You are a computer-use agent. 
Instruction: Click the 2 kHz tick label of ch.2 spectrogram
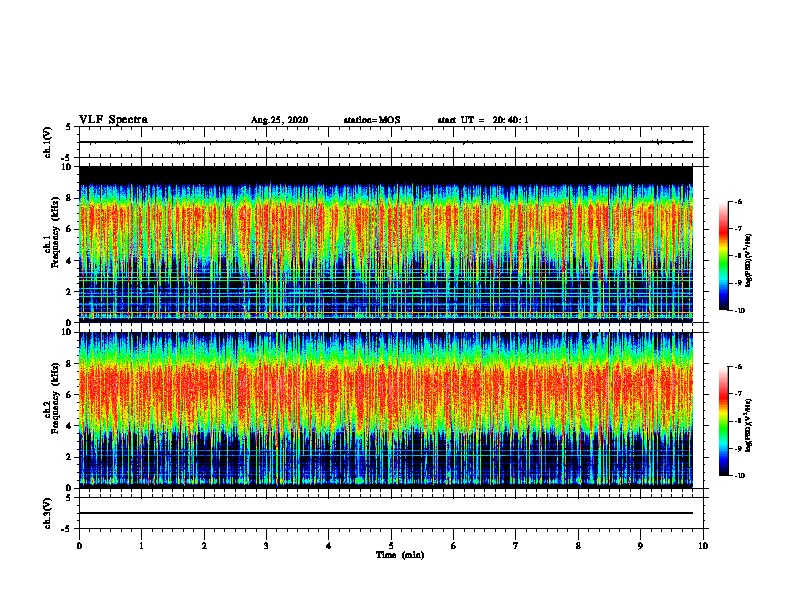69,457
